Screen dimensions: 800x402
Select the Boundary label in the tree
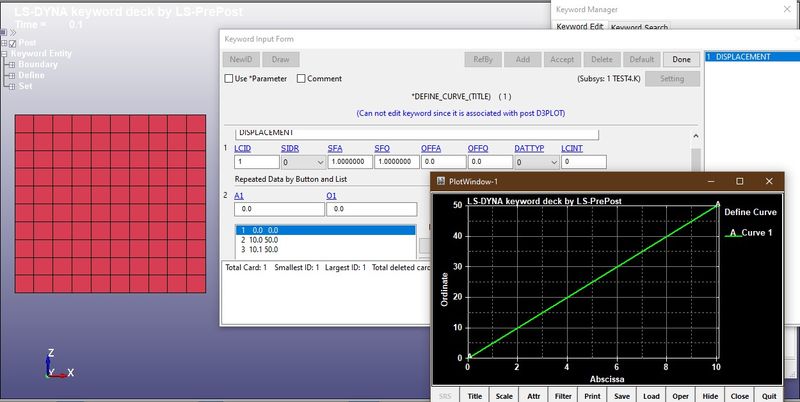click(x=38, y=65)
